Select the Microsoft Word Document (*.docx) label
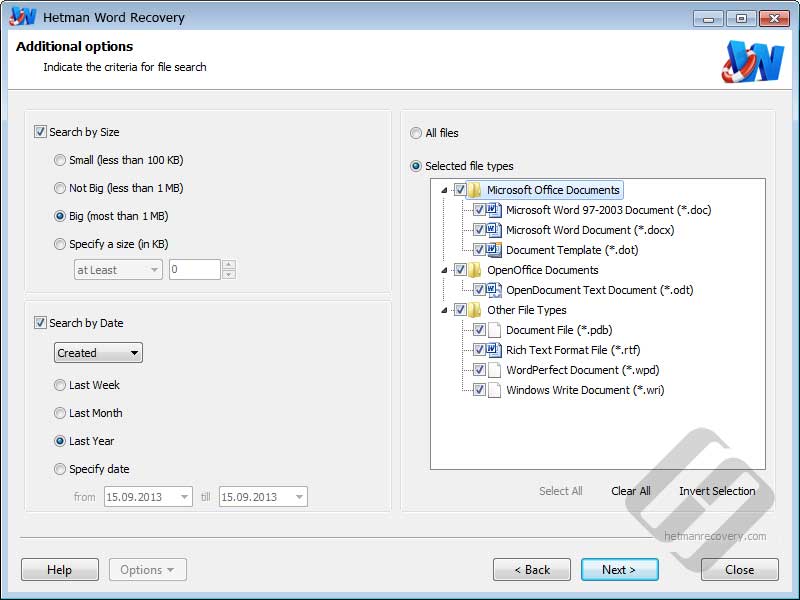 (x=590, y=230)
